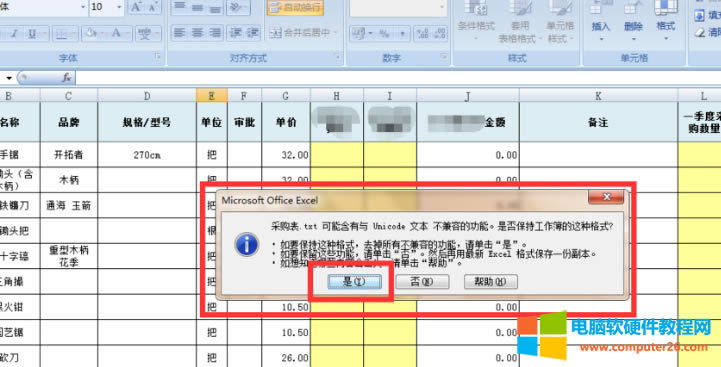Click the 是(Y) button in the Excel dialog
The width and height of the screenshot is (721, 367).
(354, 282)
